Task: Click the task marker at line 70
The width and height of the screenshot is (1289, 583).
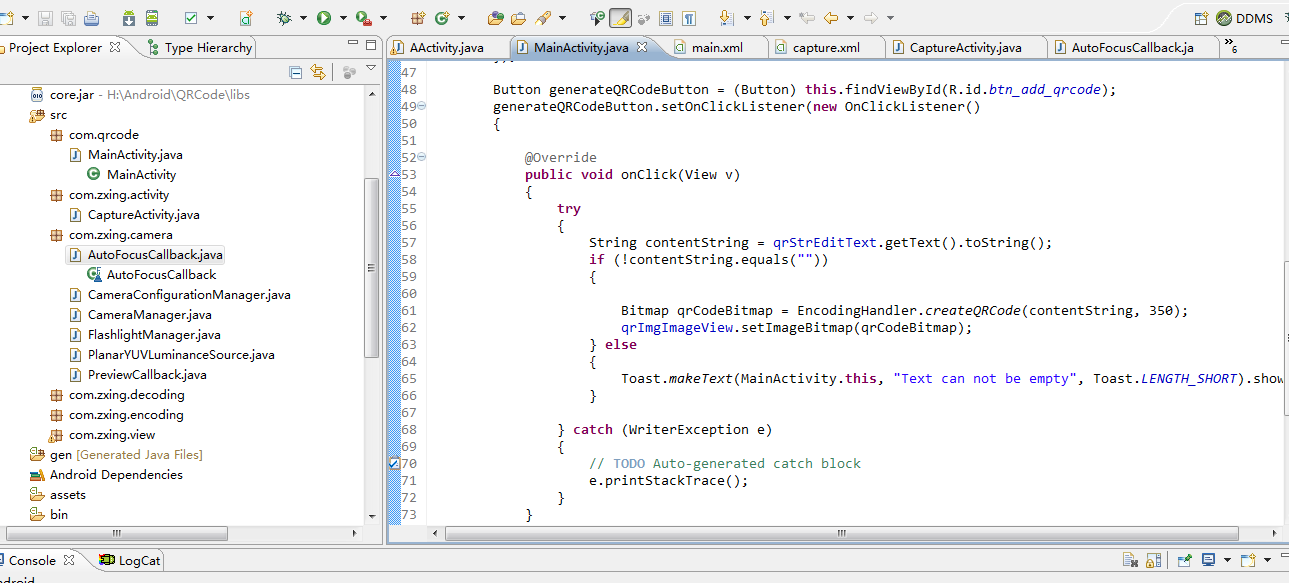Action: (393, 463)
